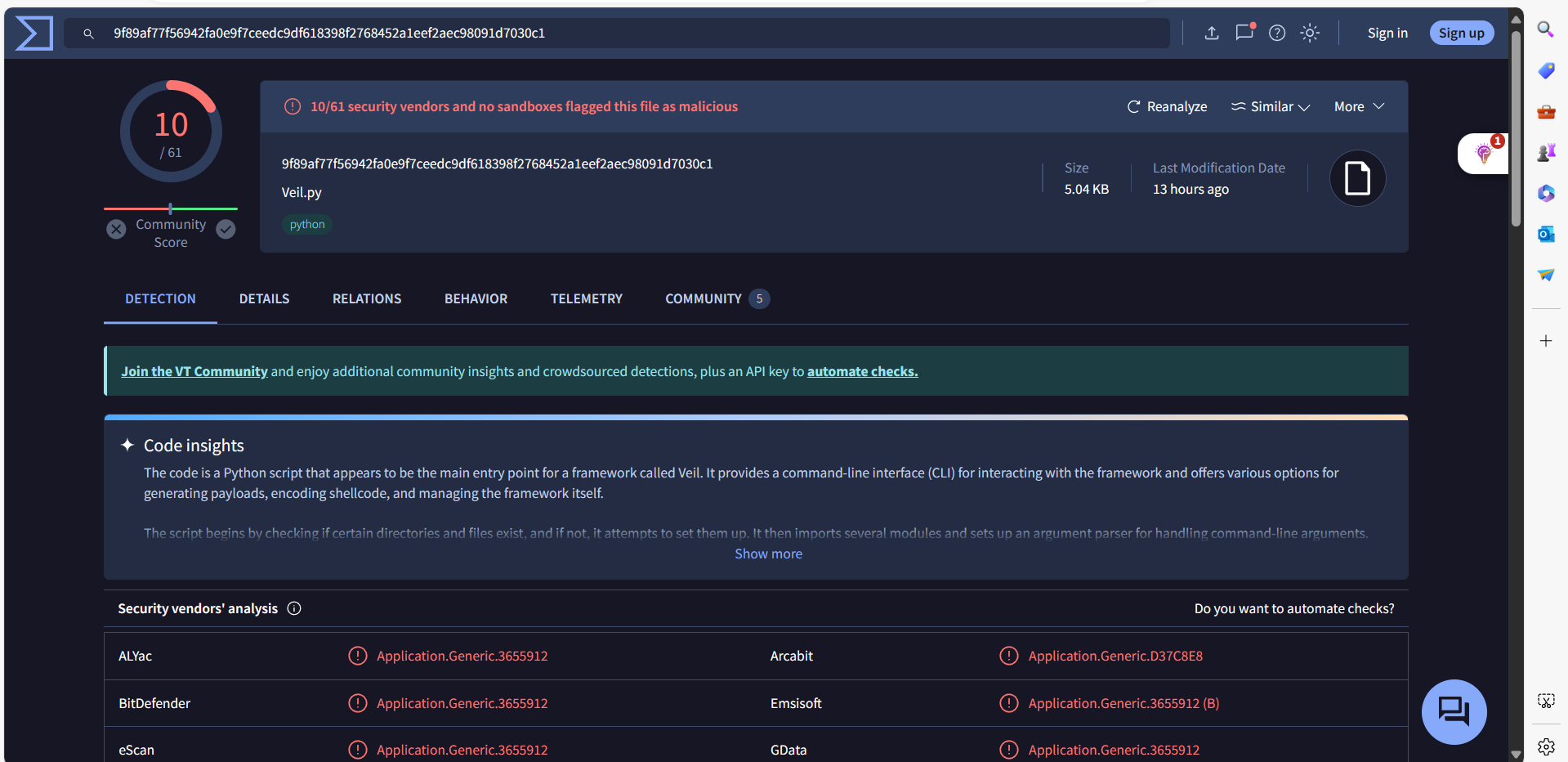Click the alert icon in the Arcabit row
The image size is (1568, 762).
coord(1009,656)
